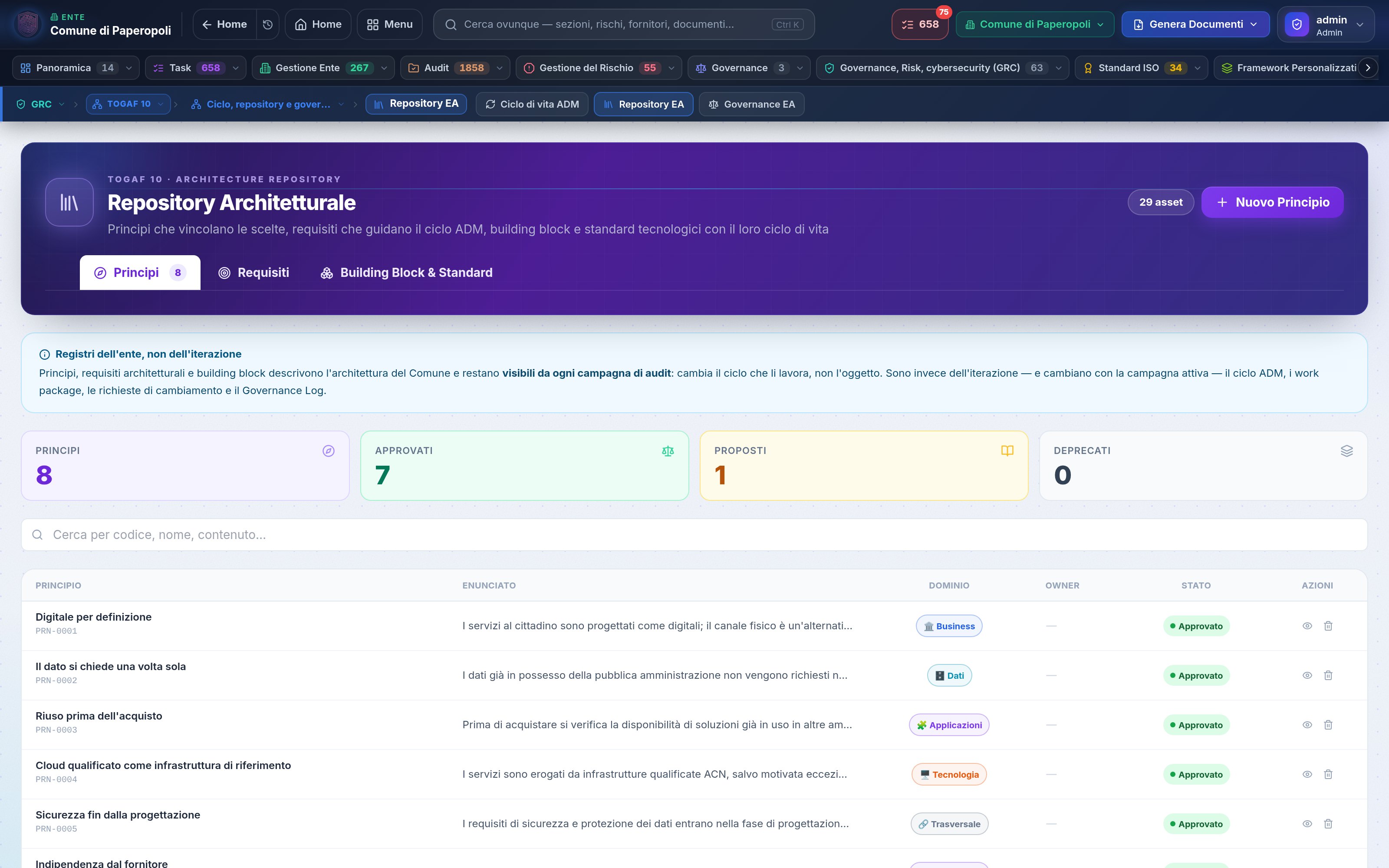1389x868 pixels.
Task: Click the Comune di Paperopoli shield logo
Action: (27, 24)
